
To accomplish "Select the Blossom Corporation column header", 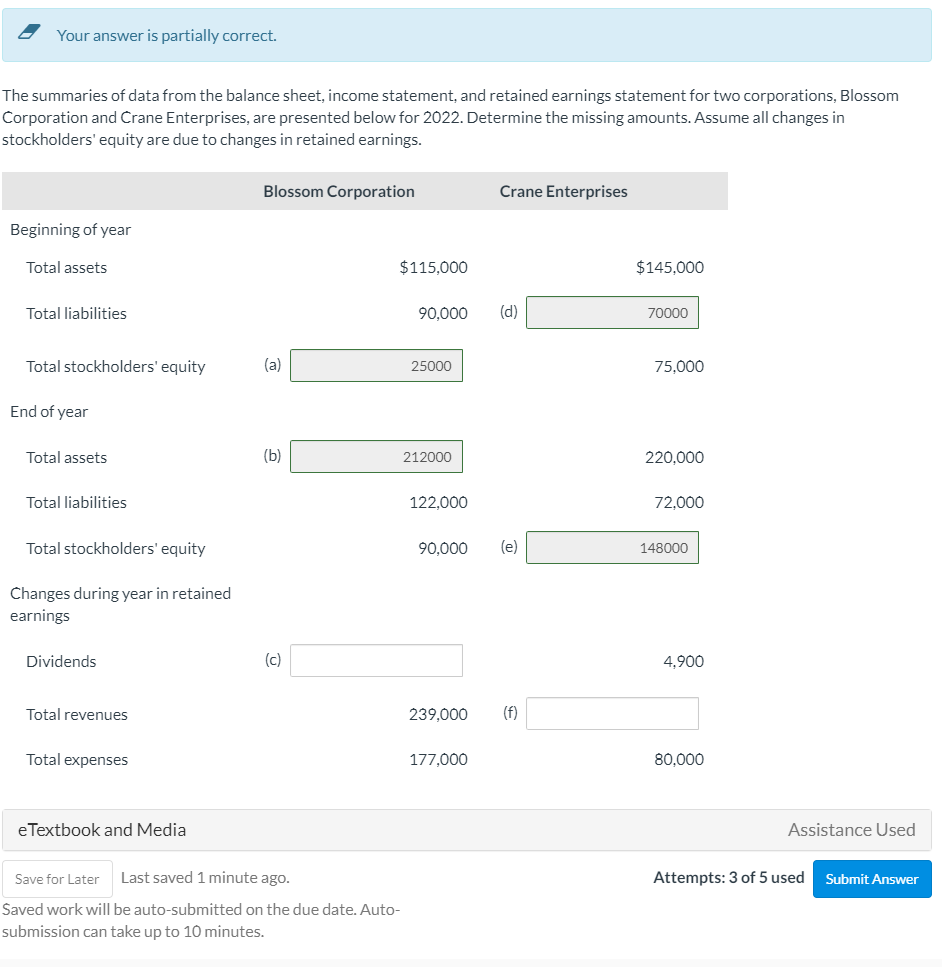I will tap(338, 190).
